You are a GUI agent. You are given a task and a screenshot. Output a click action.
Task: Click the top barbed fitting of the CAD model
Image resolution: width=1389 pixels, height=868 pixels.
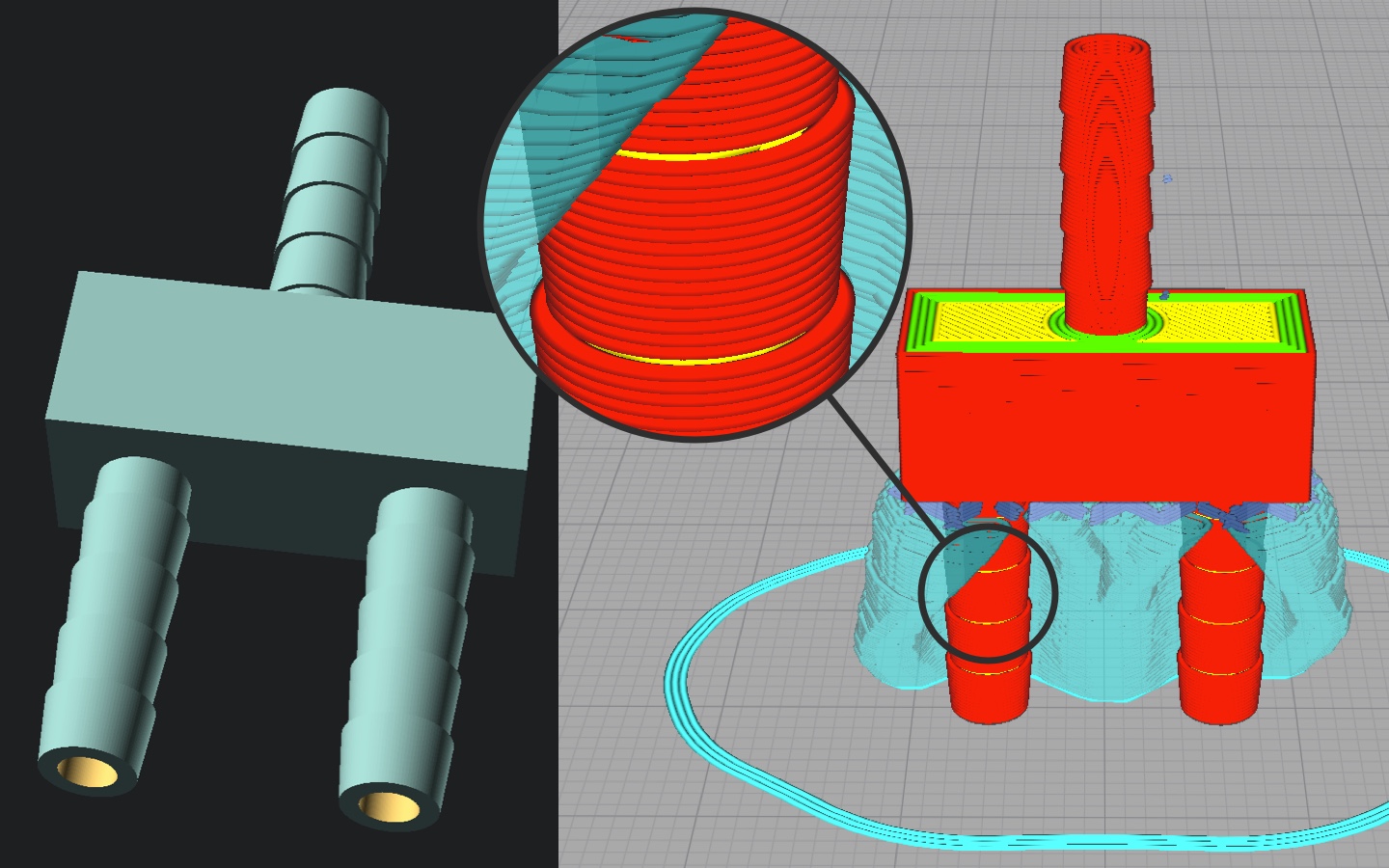coord(330,193)
